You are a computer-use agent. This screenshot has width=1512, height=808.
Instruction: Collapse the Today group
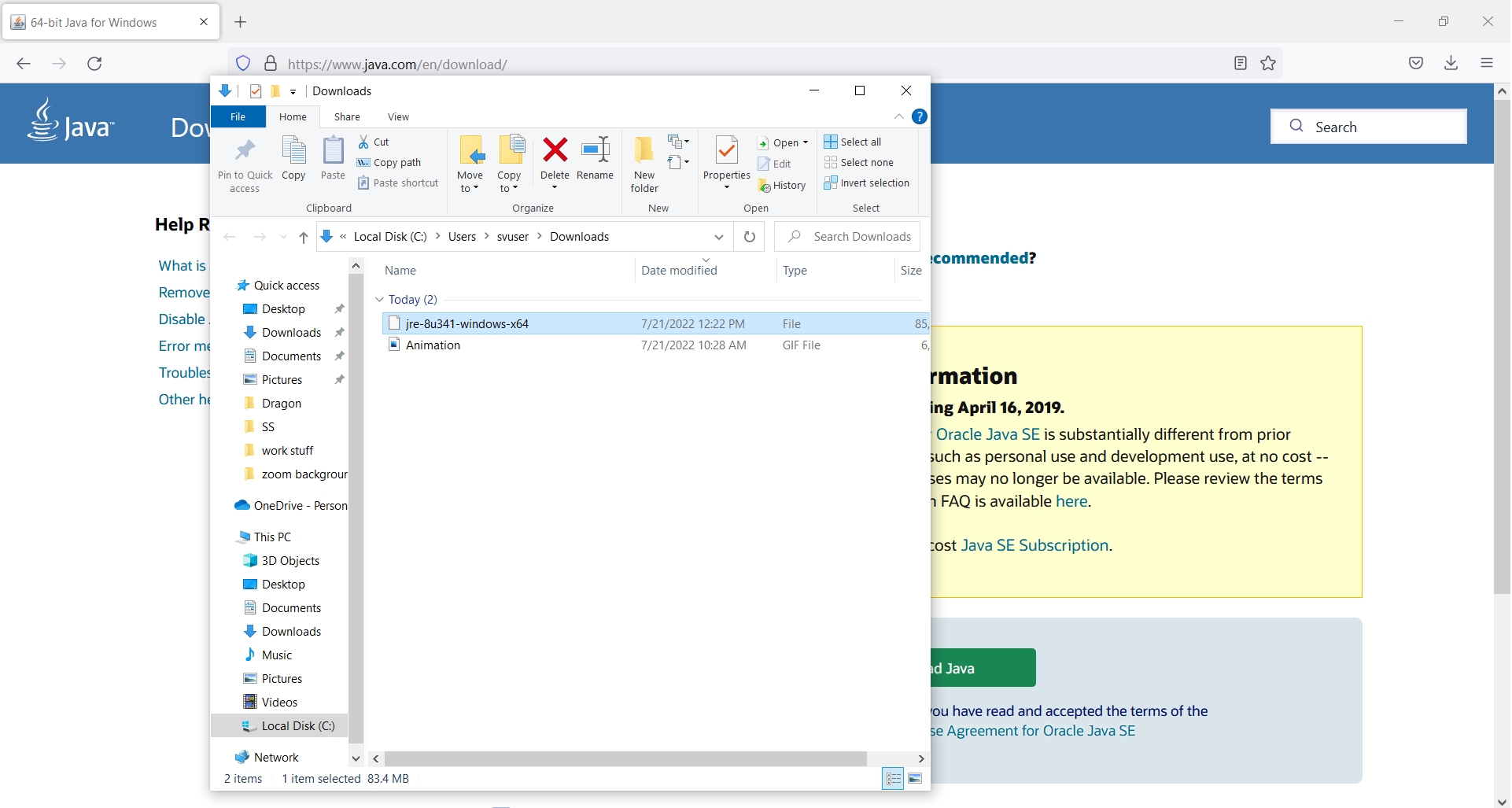379,299
